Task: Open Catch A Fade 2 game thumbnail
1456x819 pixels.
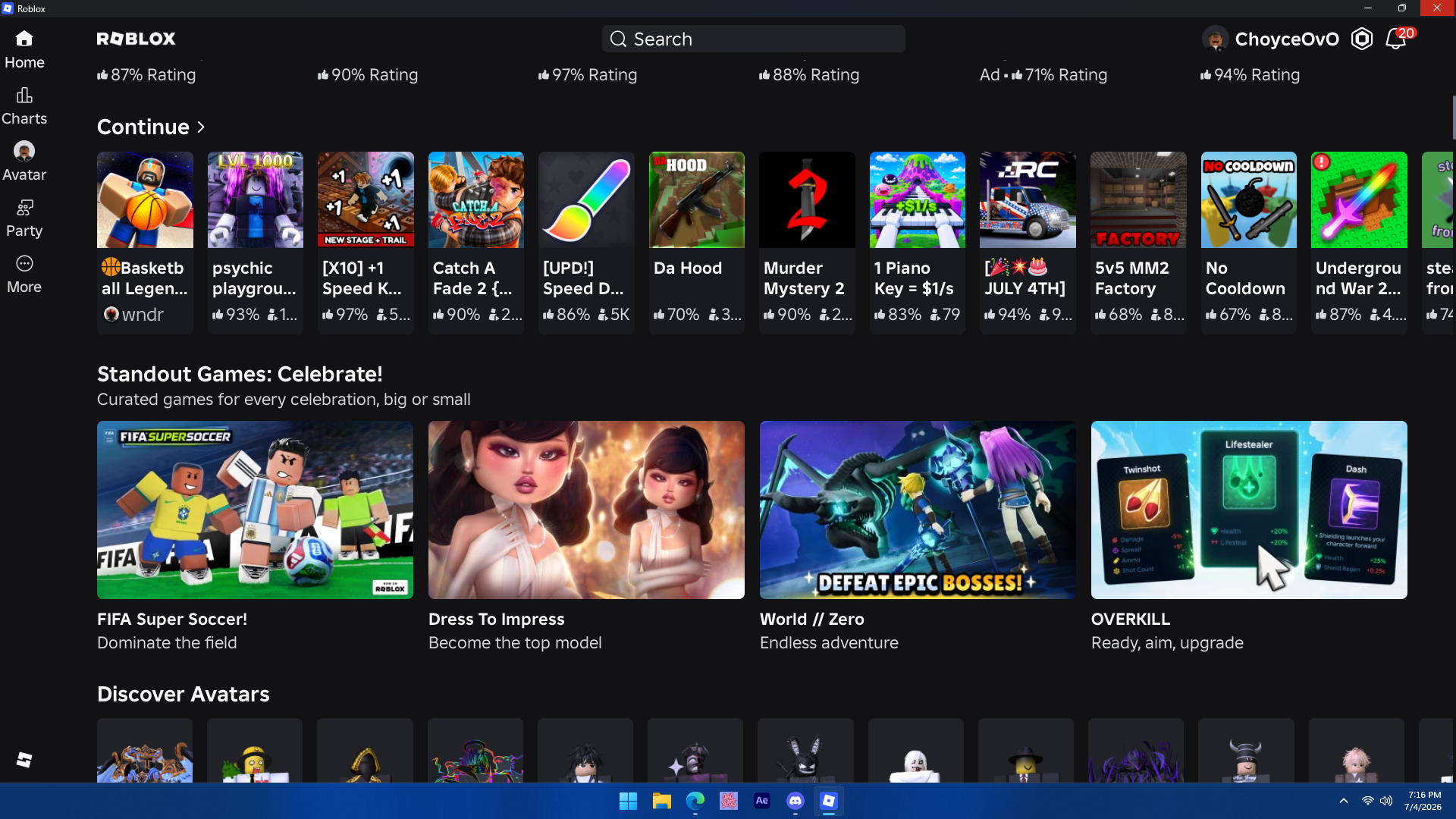Action: pyautogui.click(x=476, y=199)
